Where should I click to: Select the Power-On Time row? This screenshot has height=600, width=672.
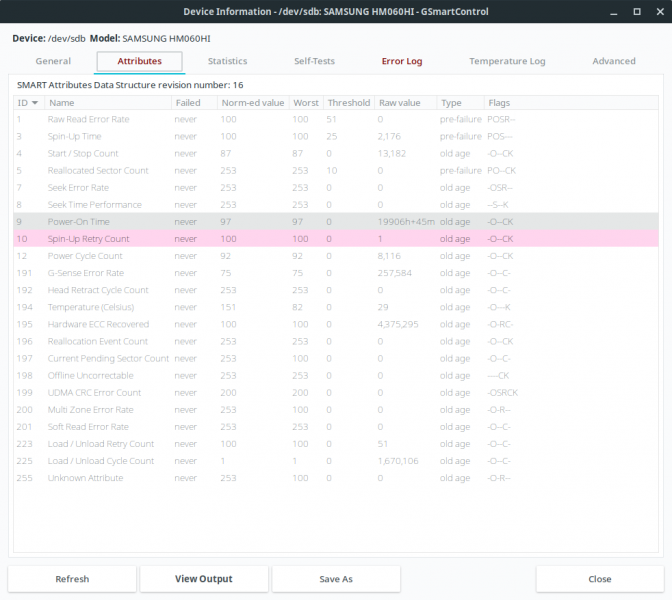(336, 222)
